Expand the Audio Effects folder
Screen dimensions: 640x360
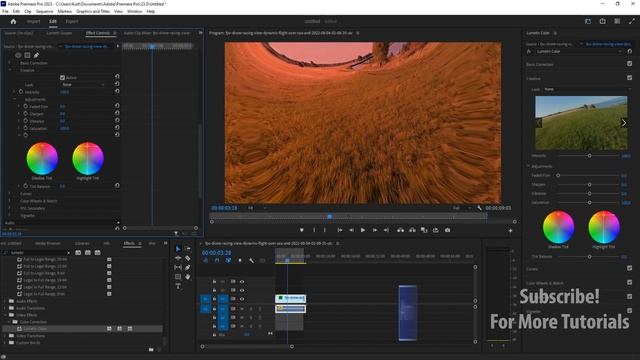pos(5,301)
